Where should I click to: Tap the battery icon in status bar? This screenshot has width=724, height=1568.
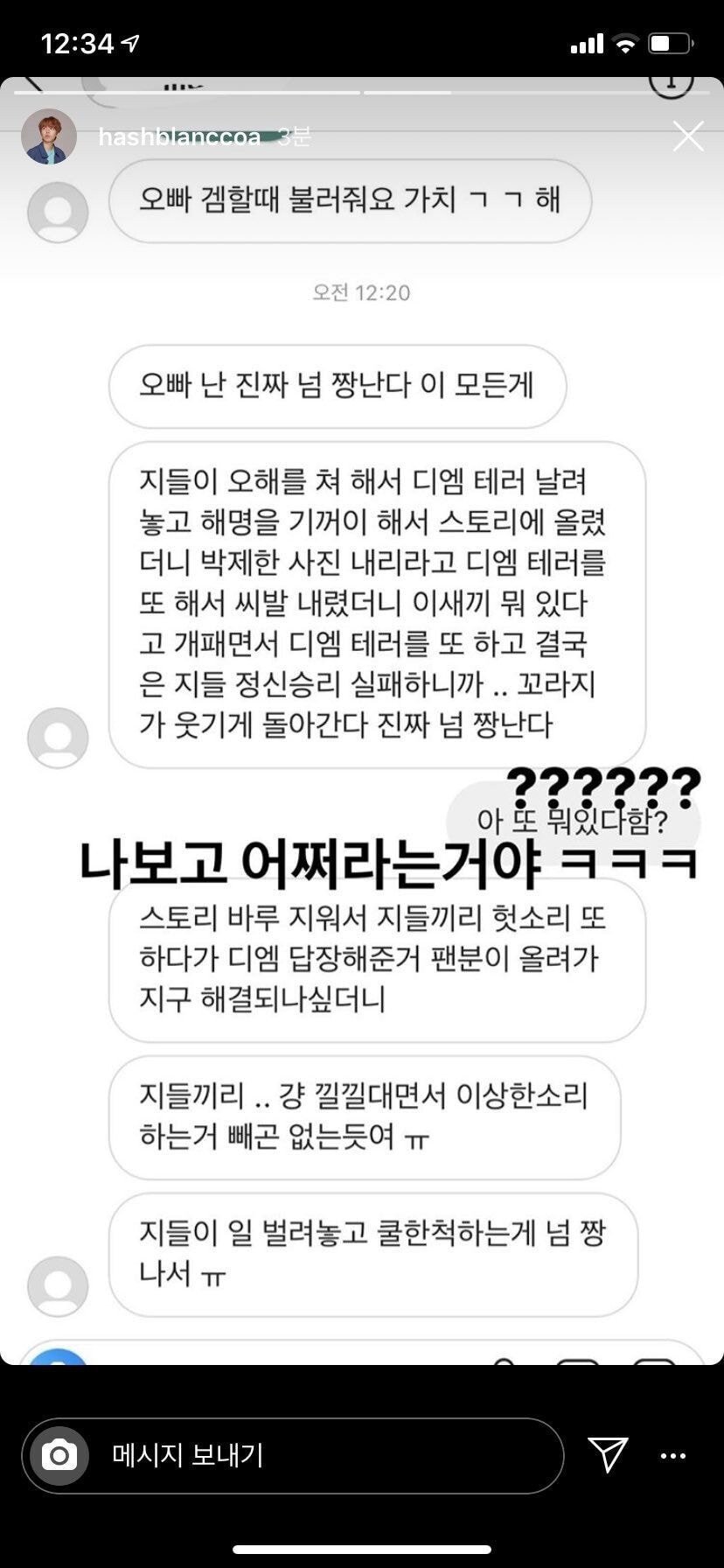(672, 43)
